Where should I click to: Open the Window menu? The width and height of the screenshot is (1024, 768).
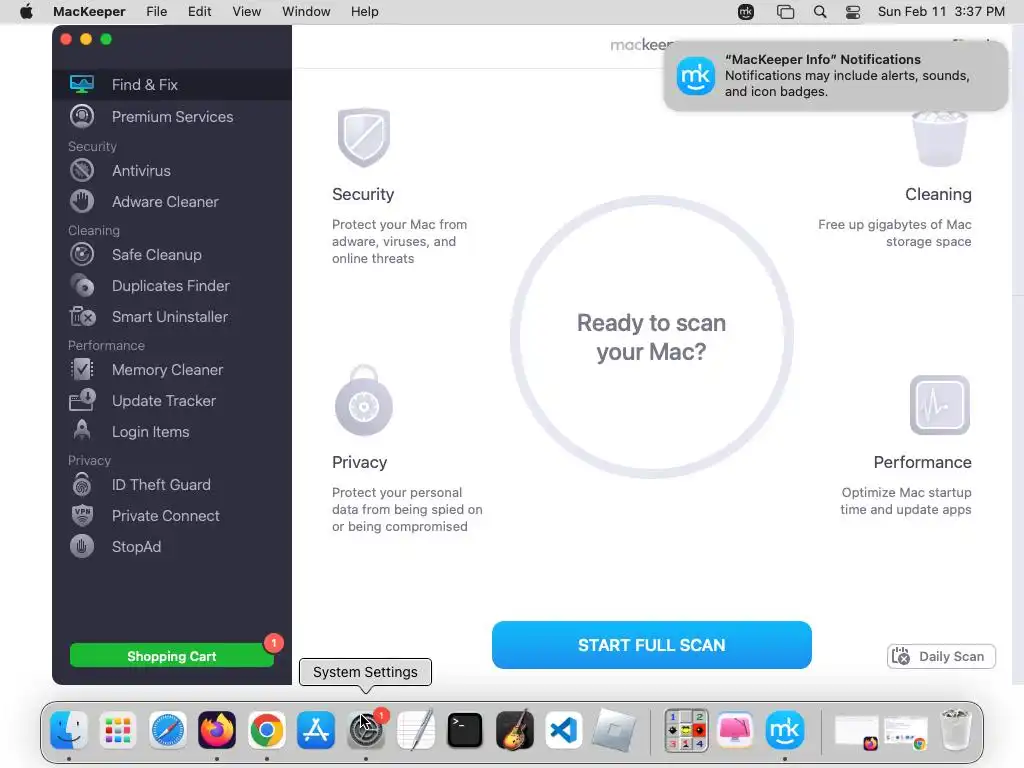coord(306,12)
